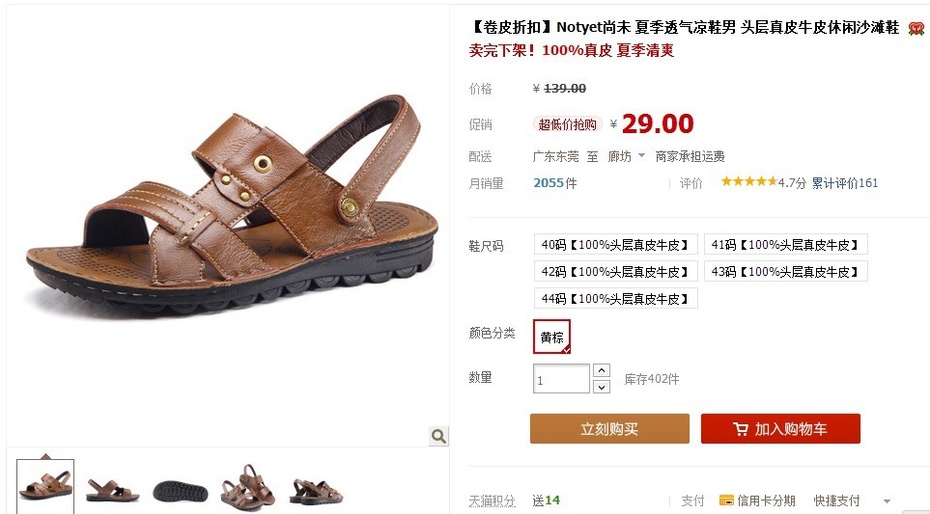Select the 黄棕 color option
Image resolution: width=930 pixels, height=514 pixels.
coord(552,337)
